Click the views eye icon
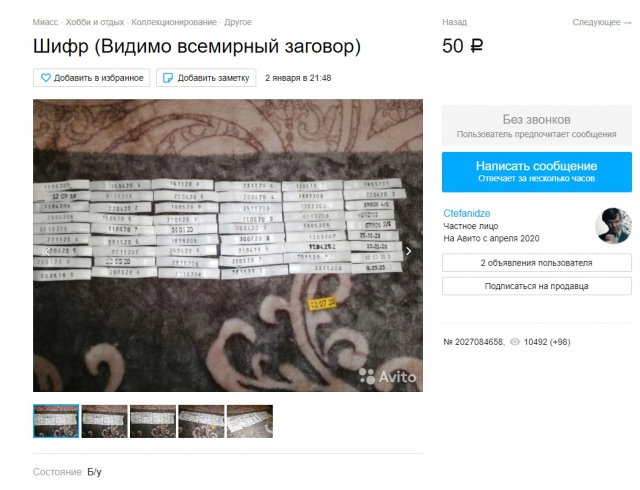This screenshot has height=490, width=640. click(515, 342)
